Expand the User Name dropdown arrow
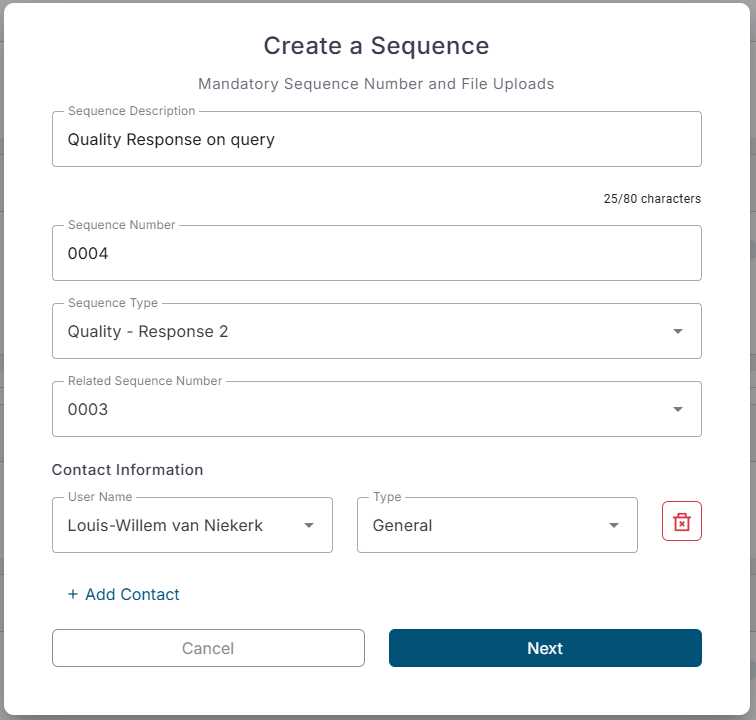 (309, 525)
